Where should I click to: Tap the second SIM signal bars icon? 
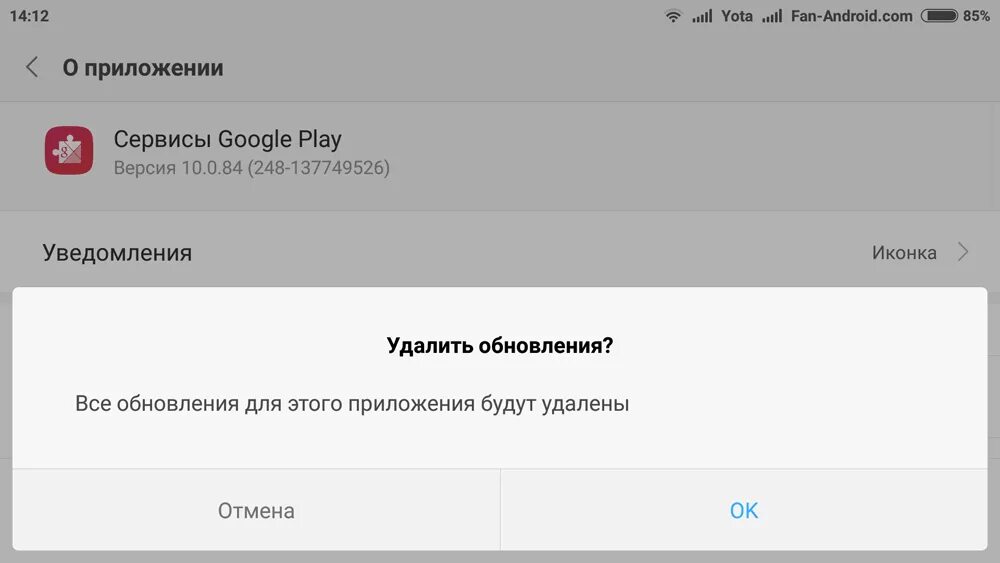coord(772,16)
